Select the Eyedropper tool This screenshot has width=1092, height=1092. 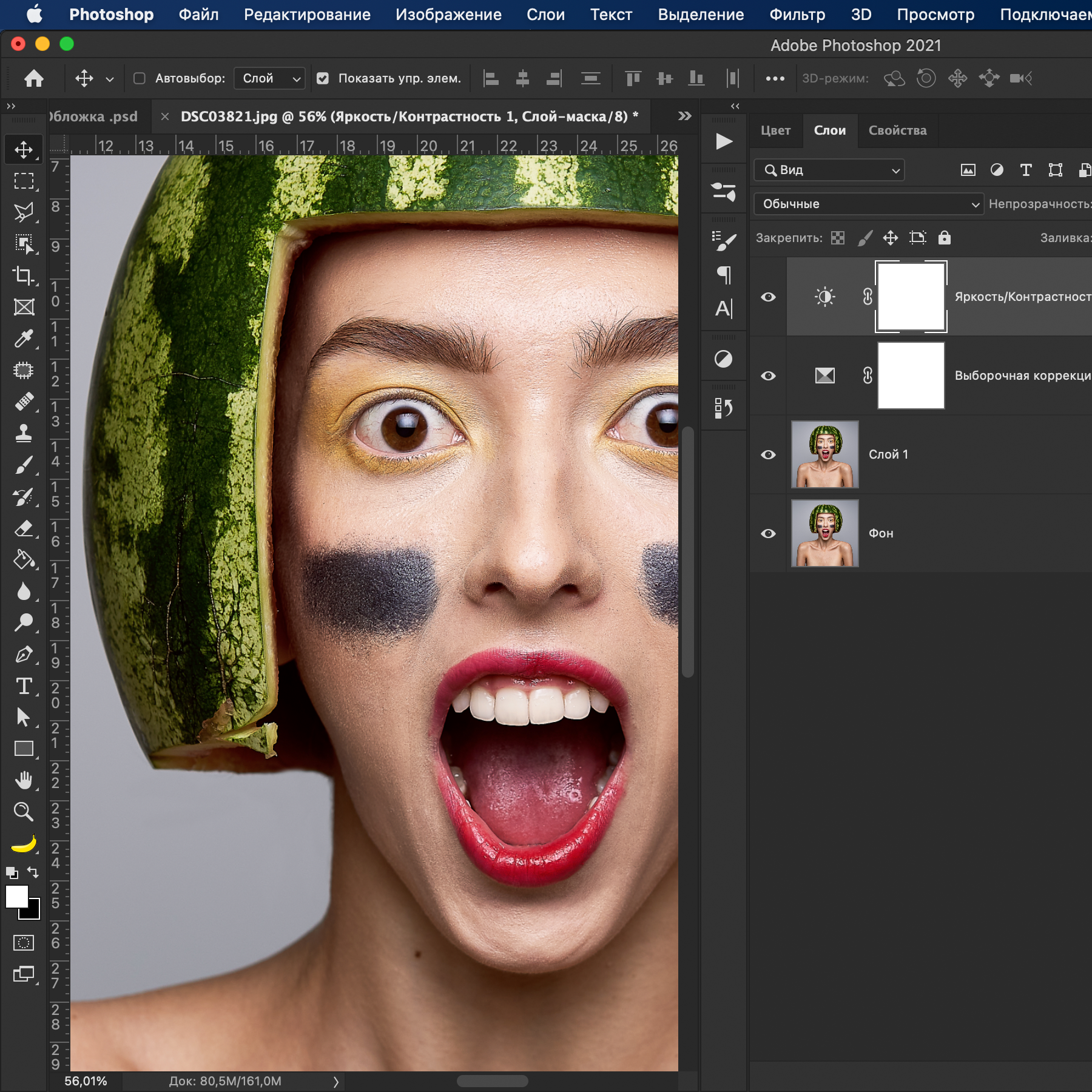(24, 339)
